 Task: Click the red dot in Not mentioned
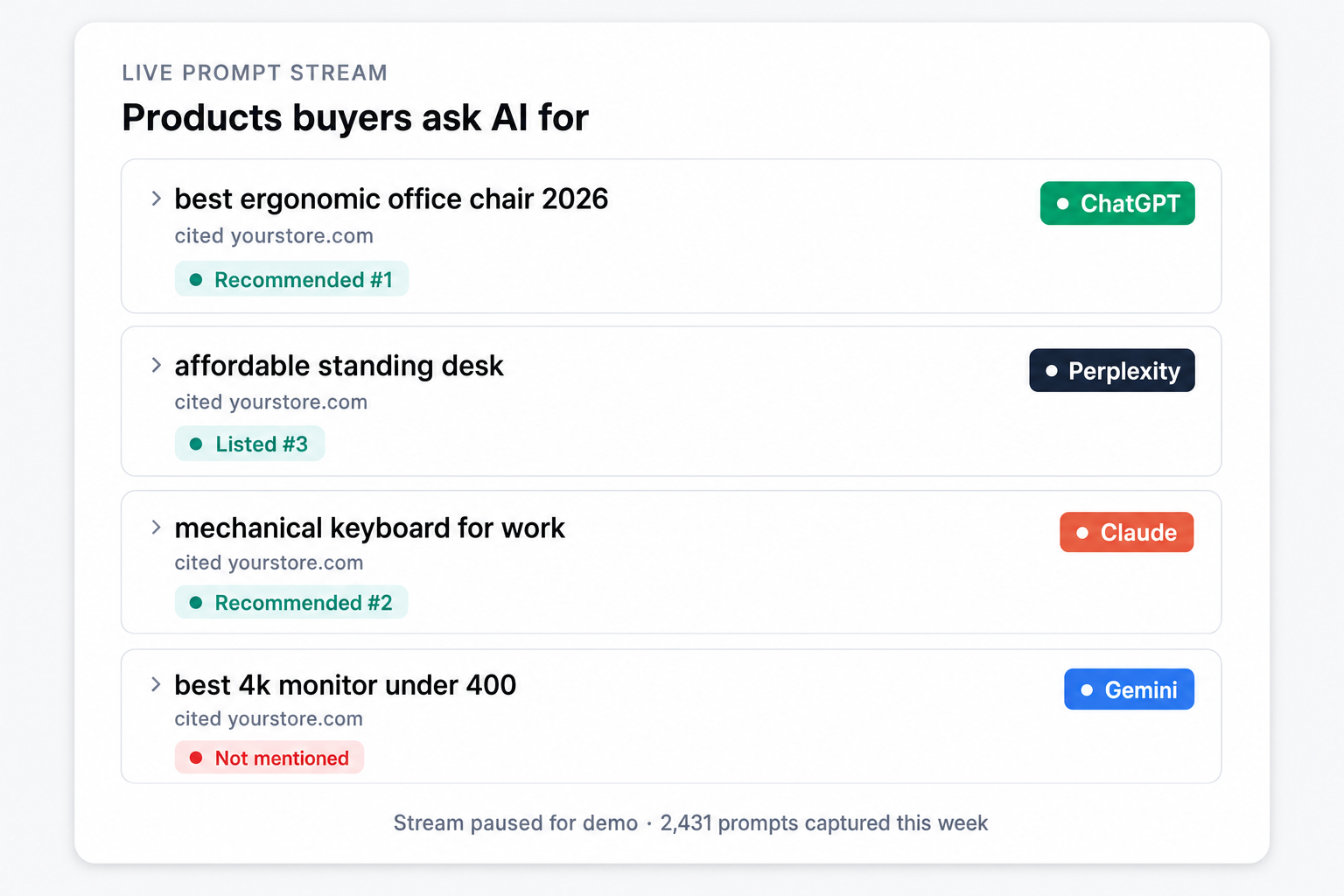coord(196,758)
